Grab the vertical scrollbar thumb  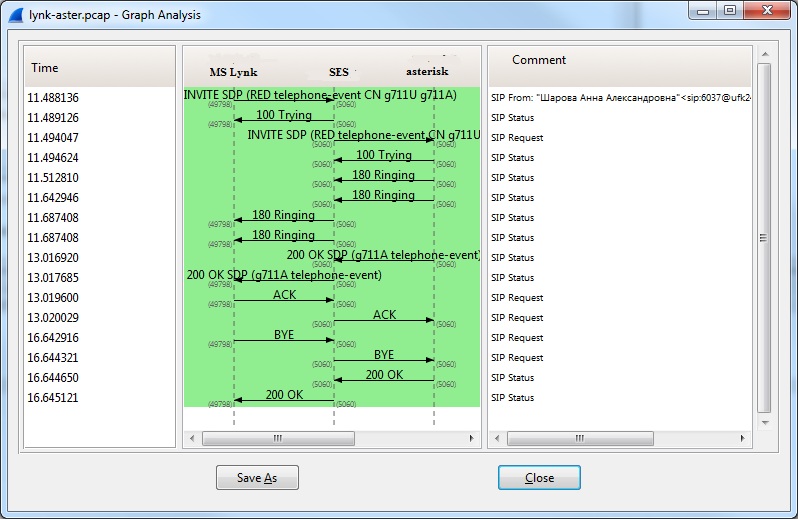coord(763,238)
